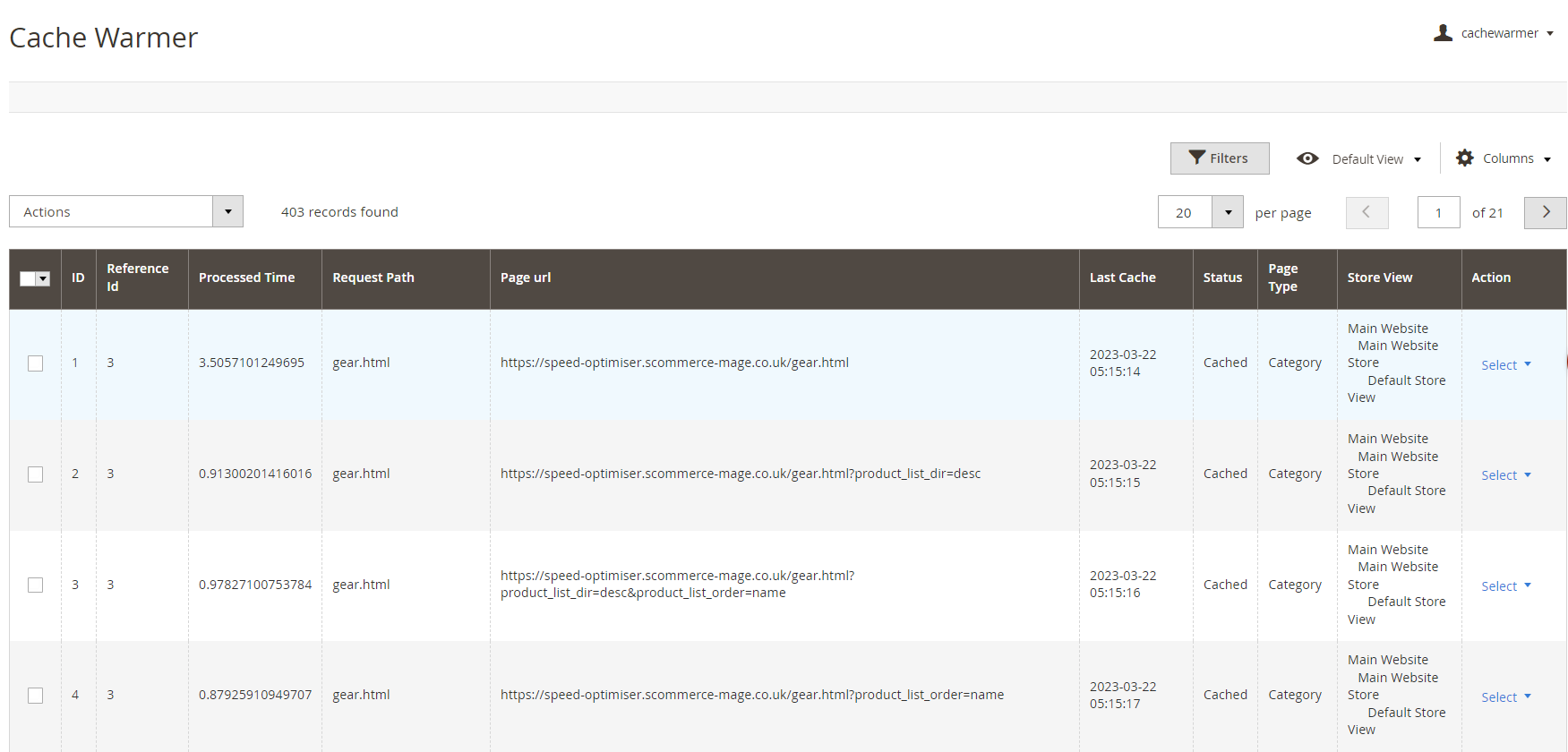
Task: Click the previous page arrow
Action: (1367, 212)
